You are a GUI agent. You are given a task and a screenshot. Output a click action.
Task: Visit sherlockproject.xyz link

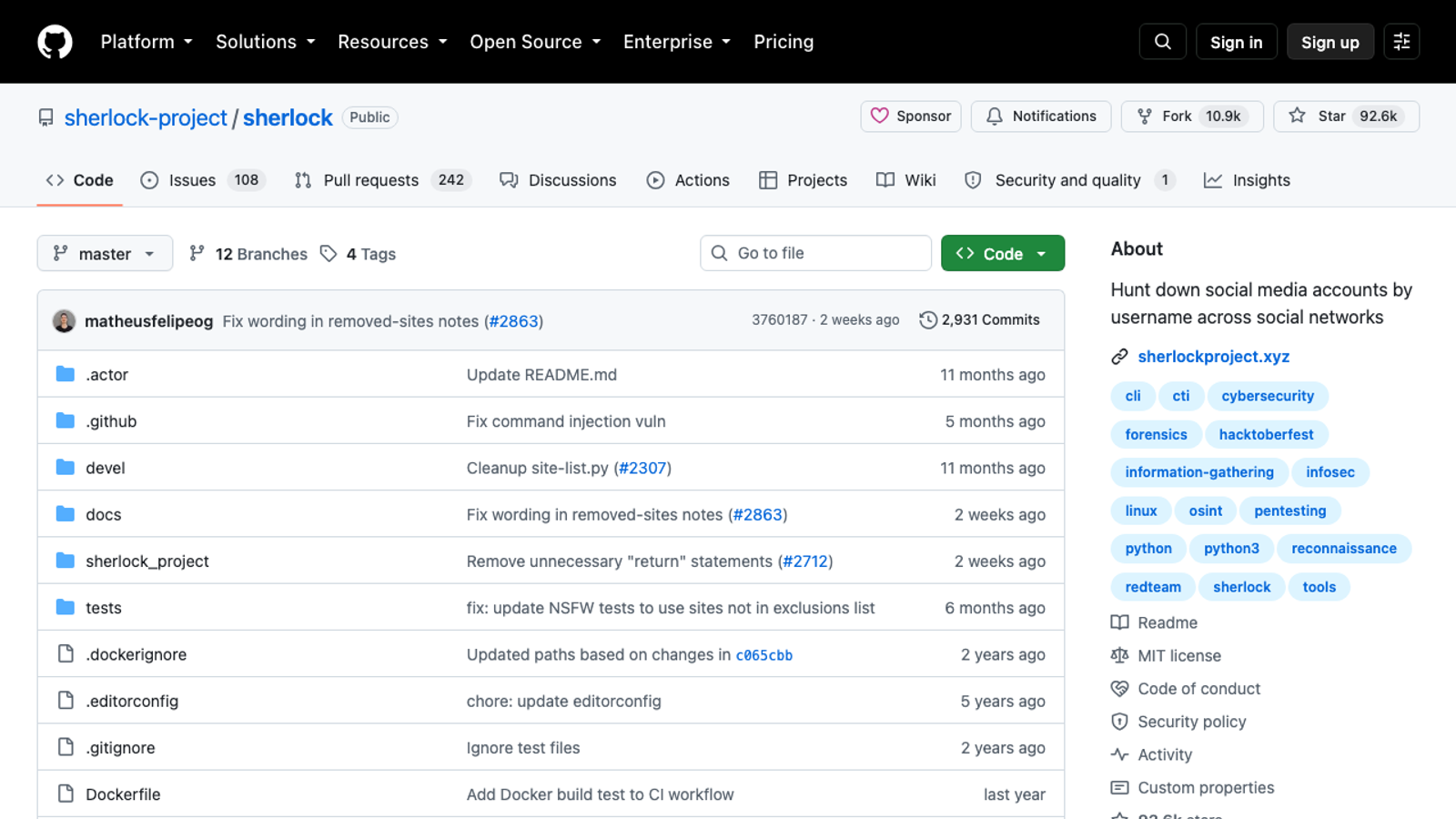point(1213,357)
